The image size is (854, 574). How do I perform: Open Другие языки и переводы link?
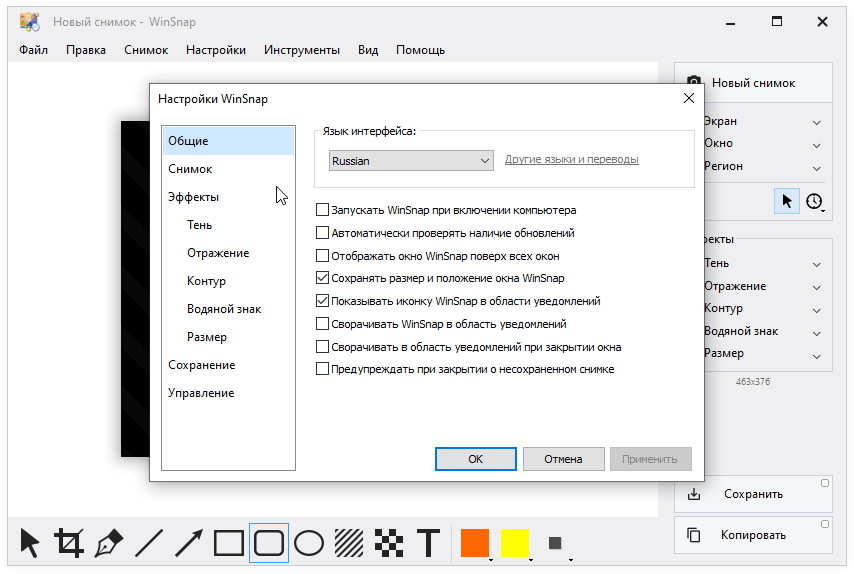(571, 159)
